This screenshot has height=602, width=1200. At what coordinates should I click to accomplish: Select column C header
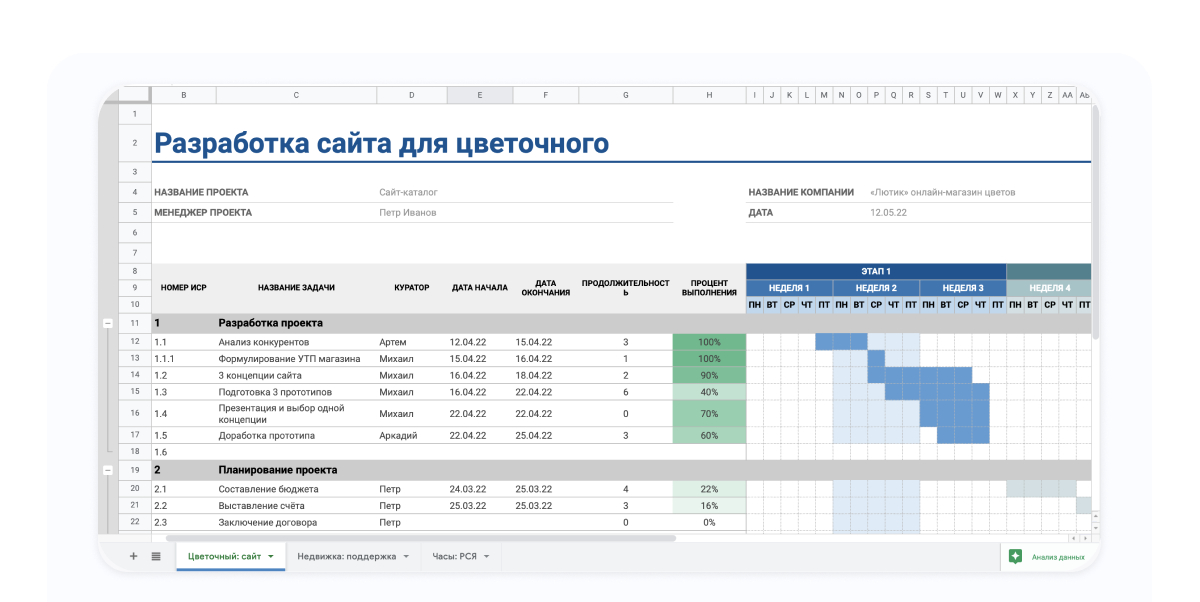(x=296, y=95)
